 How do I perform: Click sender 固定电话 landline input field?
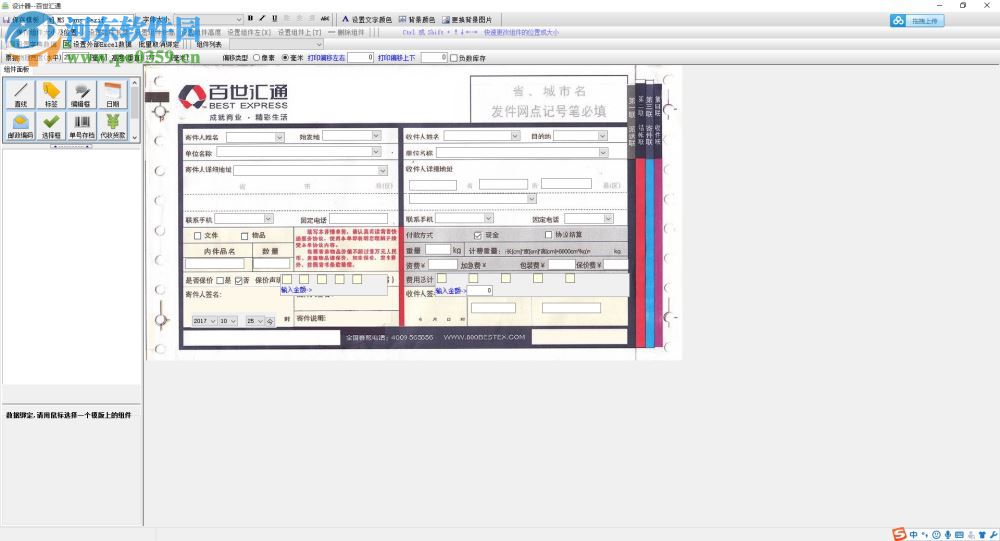[x=358, y=219]
